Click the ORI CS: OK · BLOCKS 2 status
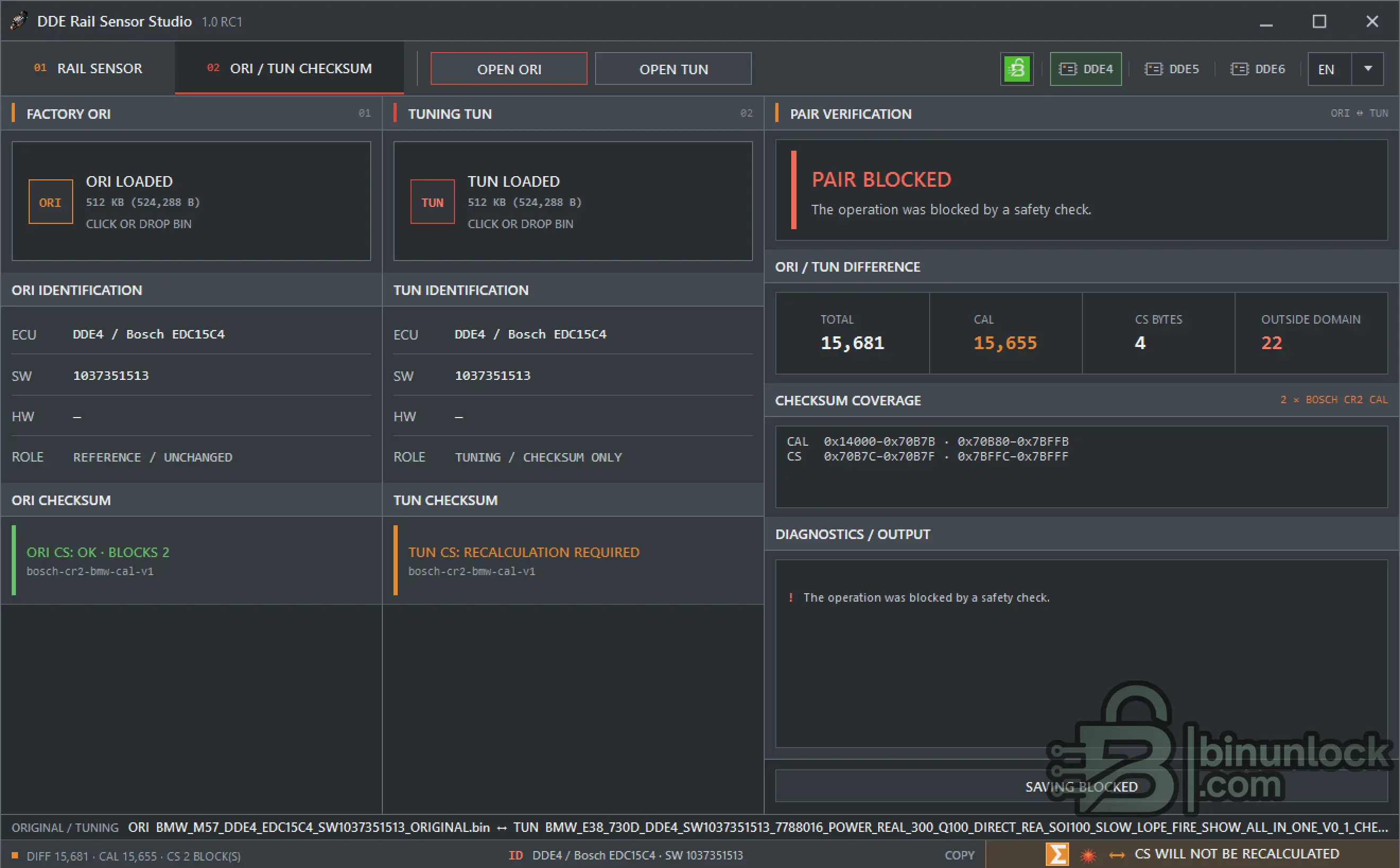Image resolution: width=1400 pixels, height=868 pixels. (98, 552)
